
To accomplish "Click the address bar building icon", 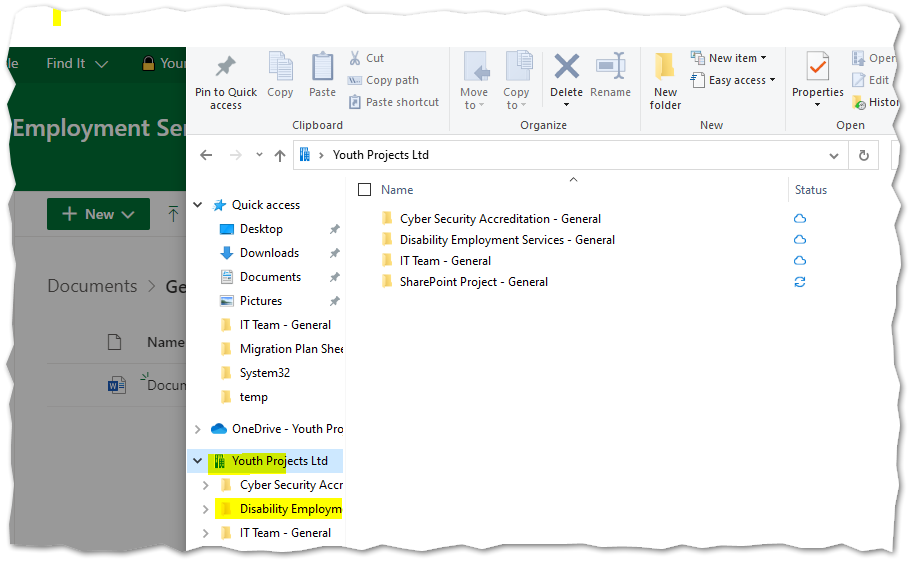I will tap(304, 155).
